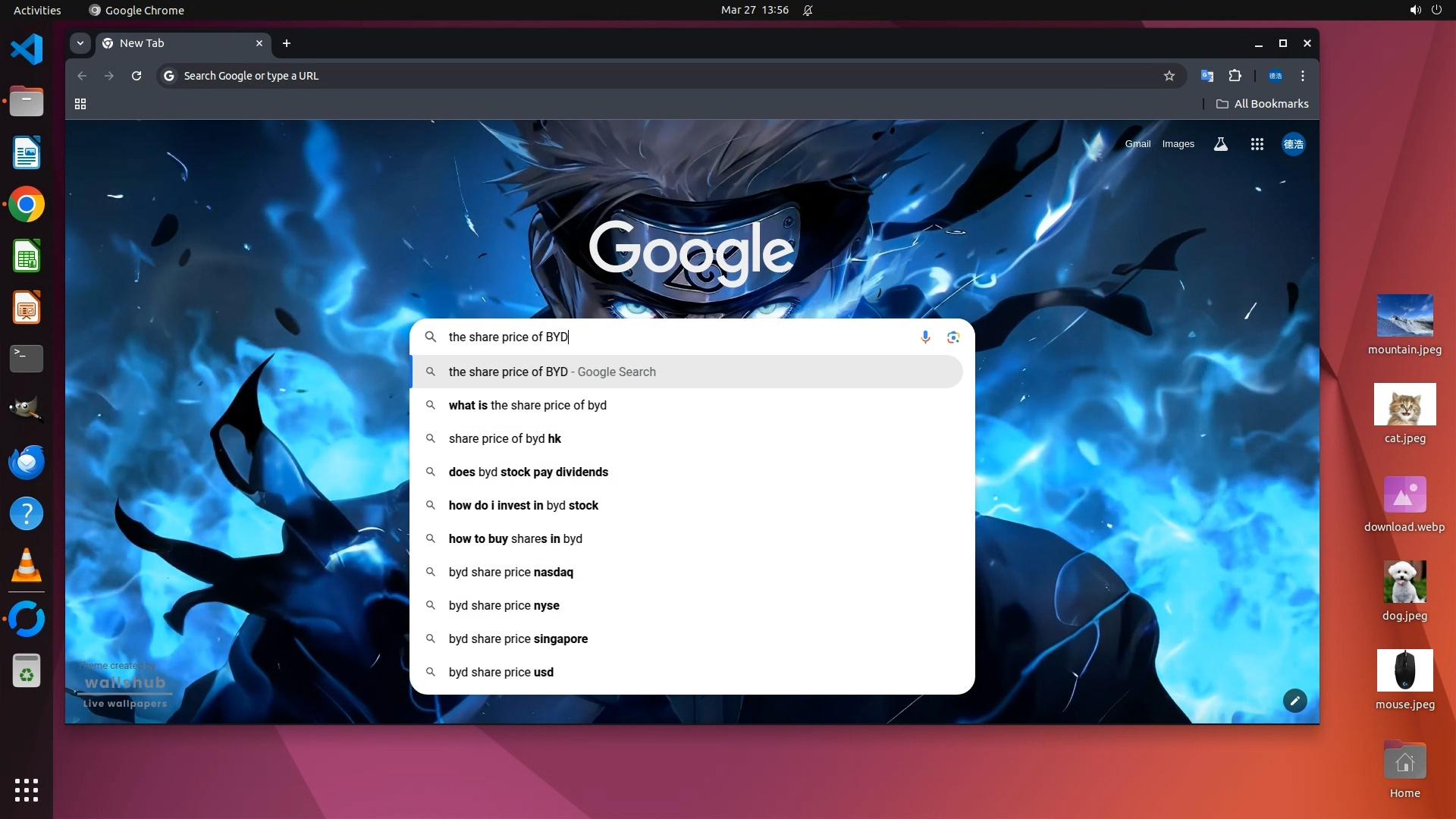Open Search Labs flask icon
1456x819 pixels.
pos(1220,144)
